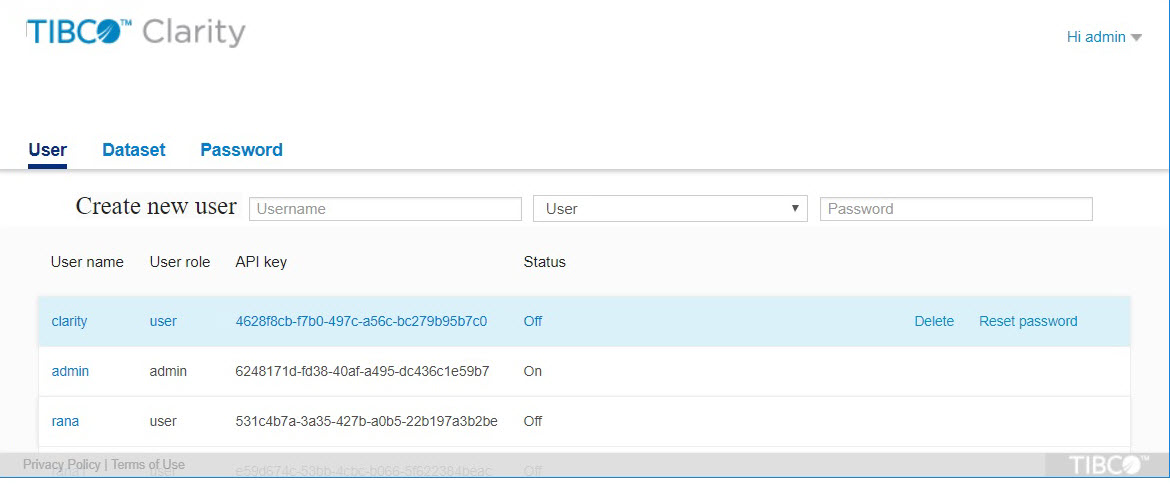This screenshot has height=484, width=1170.
Task: Open the Hi admin account menu
Action: click(1104, 37)
